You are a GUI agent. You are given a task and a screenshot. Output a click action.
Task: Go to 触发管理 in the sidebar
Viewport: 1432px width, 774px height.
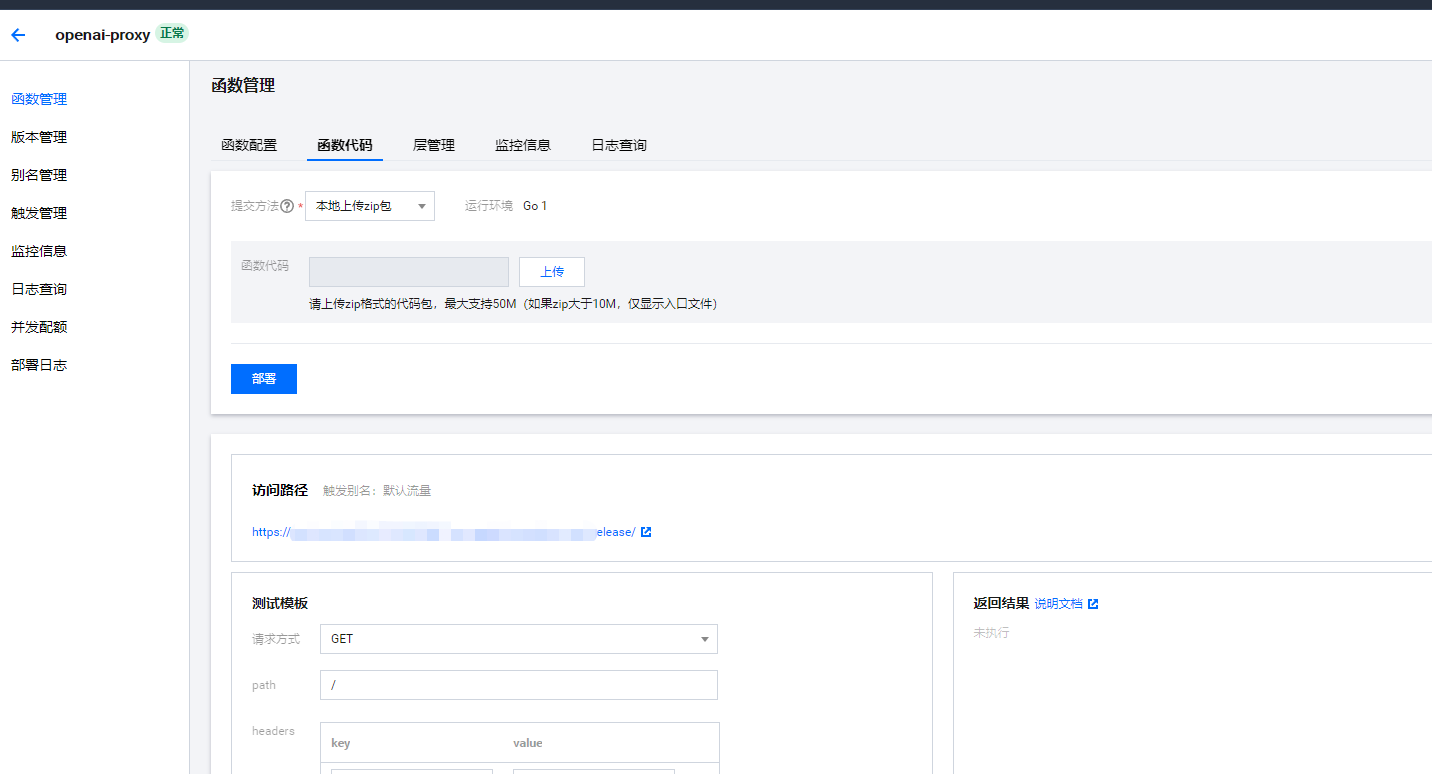39,213
